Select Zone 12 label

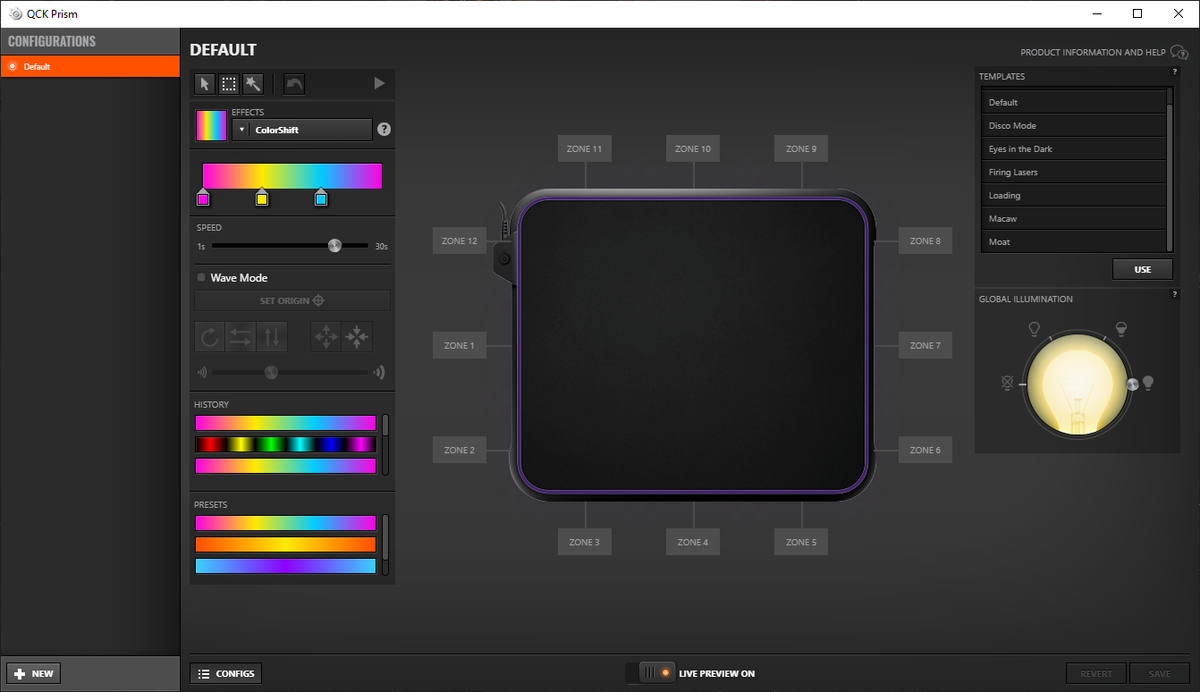click(459, 241)
